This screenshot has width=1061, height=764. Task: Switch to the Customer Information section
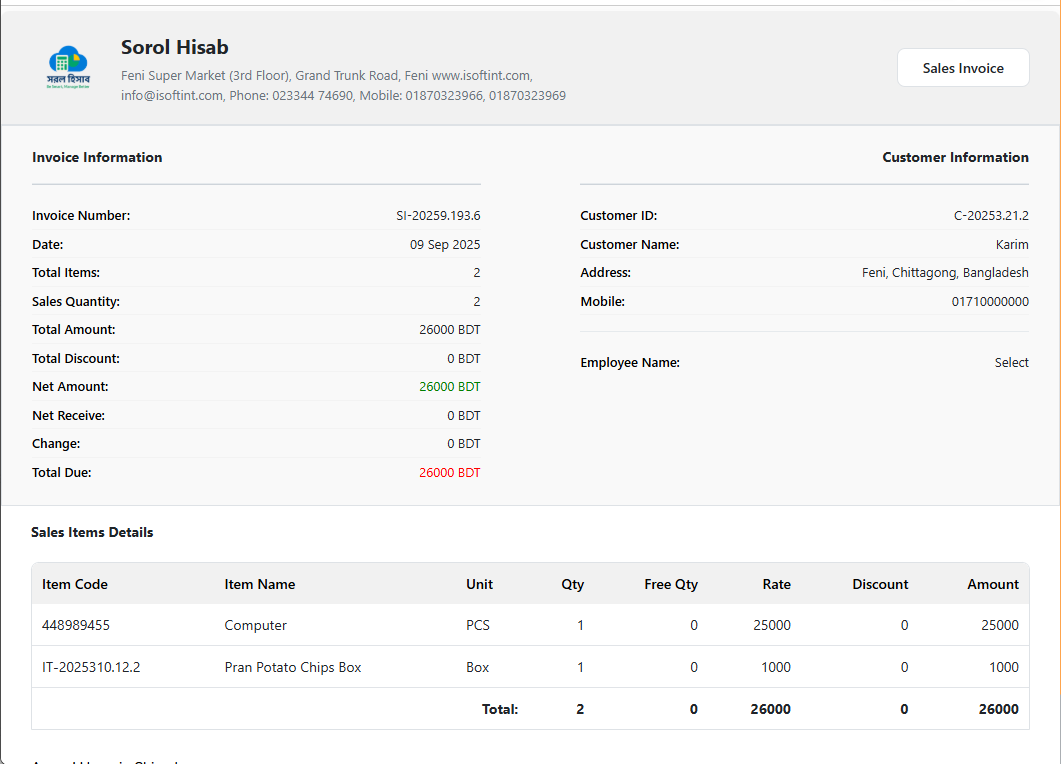[x=955, y=157]
